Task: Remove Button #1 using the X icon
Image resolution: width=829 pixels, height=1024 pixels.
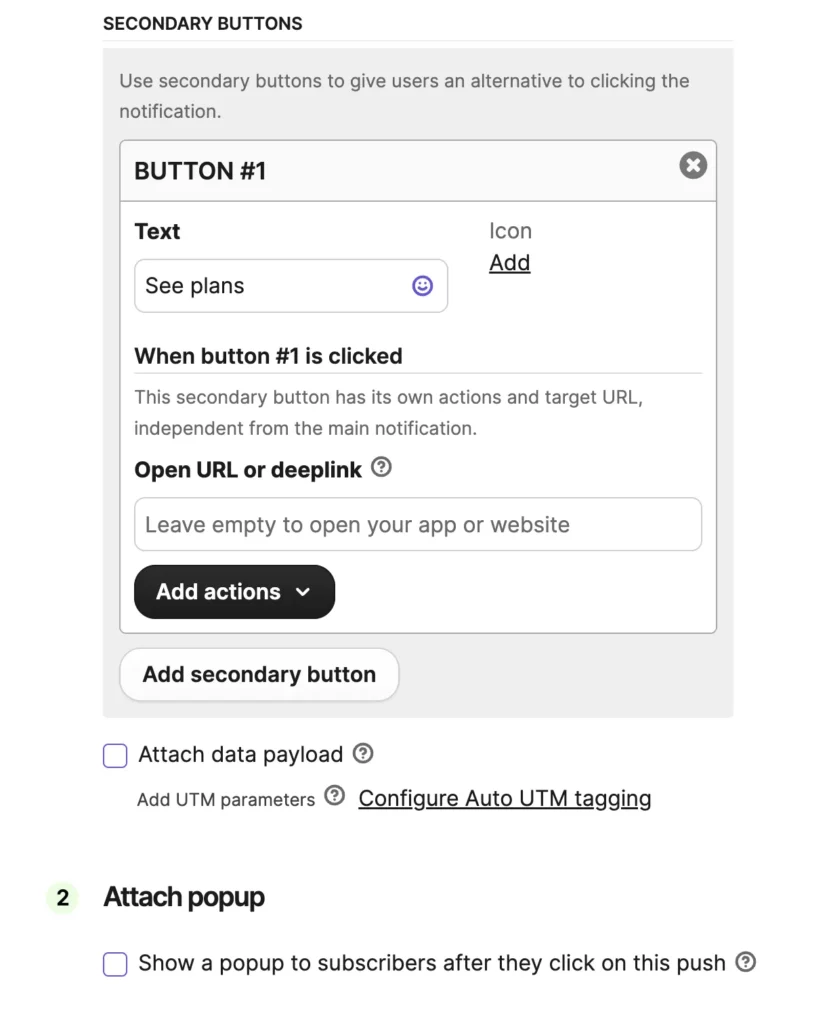Action: point(693,165)
